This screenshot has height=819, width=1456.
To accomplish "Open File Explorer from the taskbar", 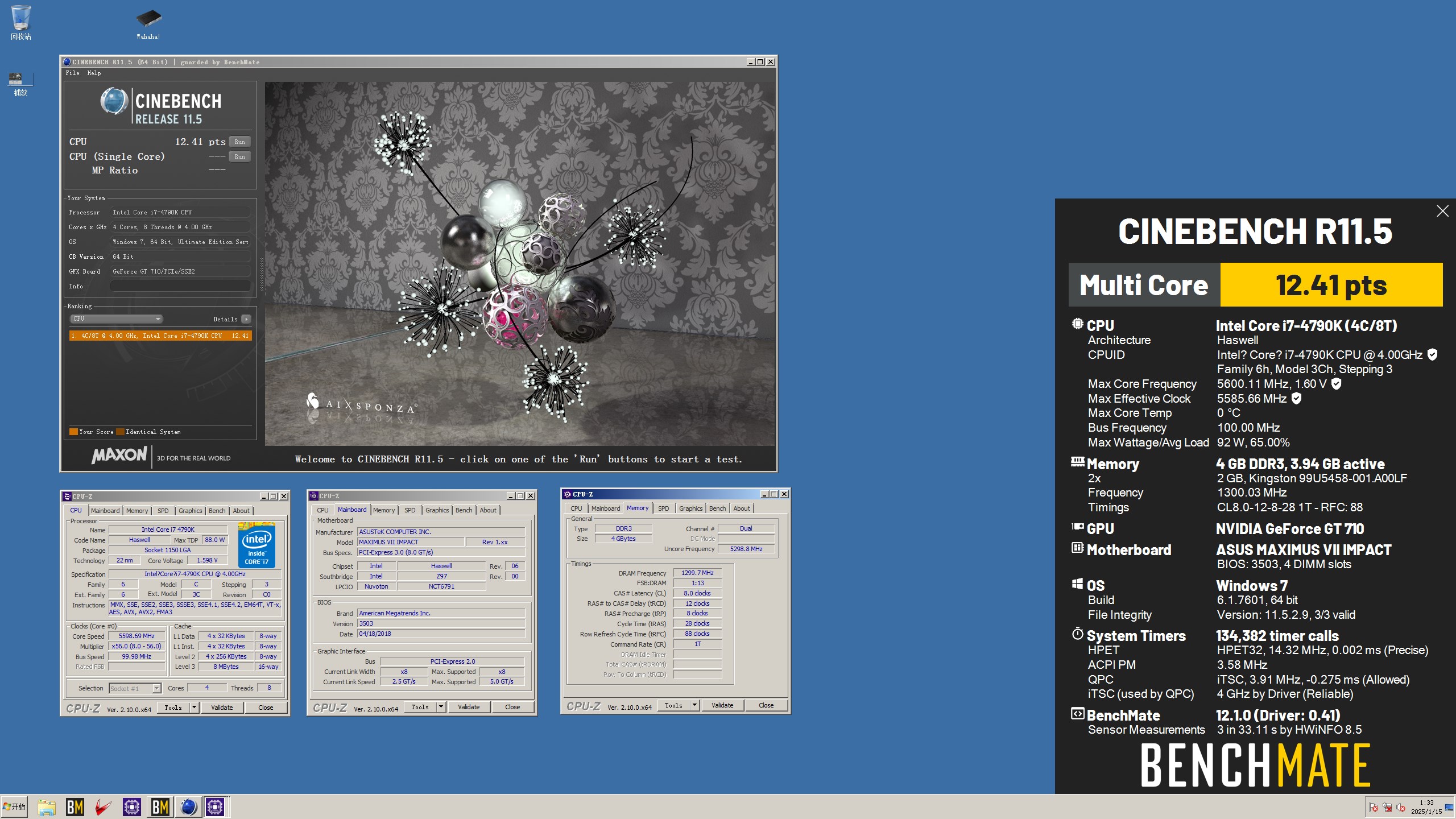I will tap(47, 807).
